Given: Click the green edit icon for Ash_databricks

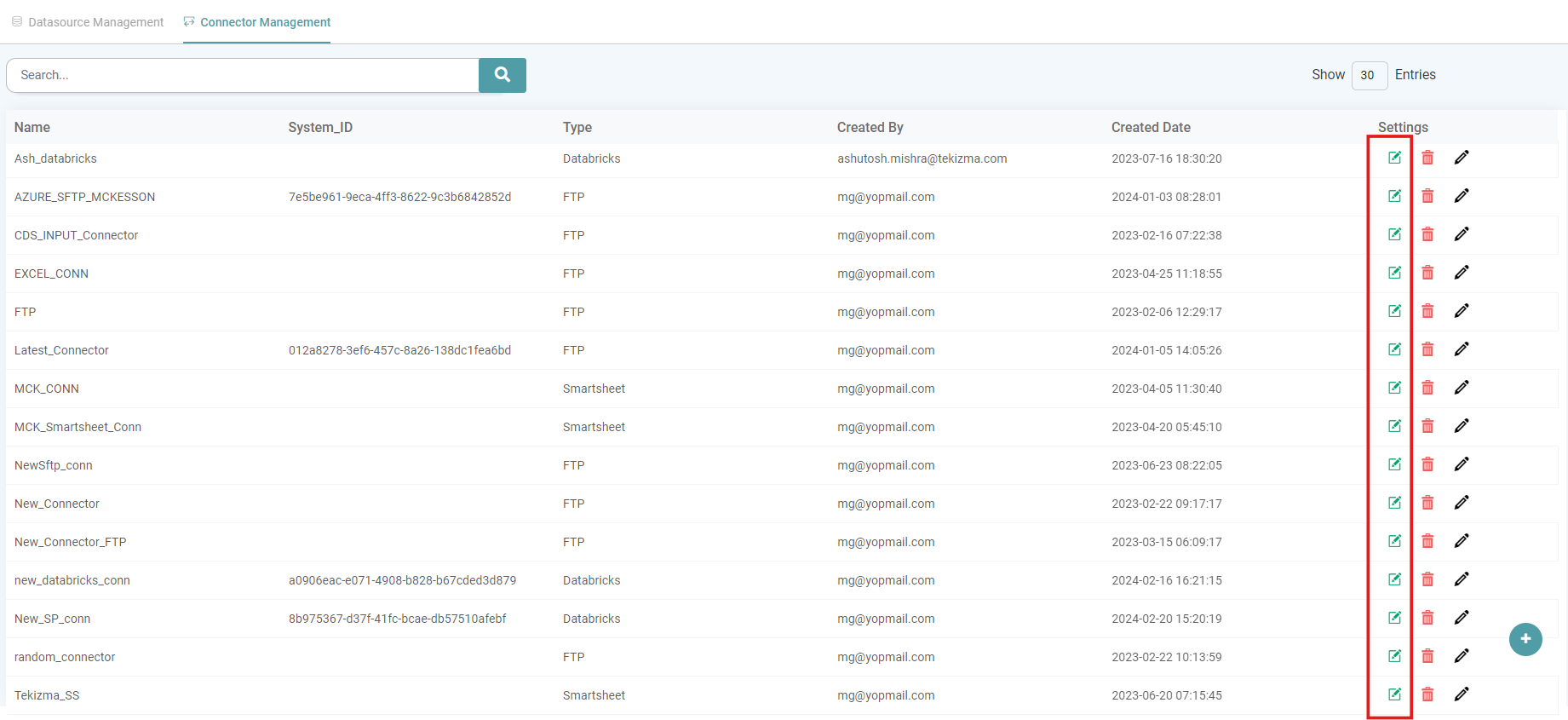Looking at the screenshot, I should point(1394,158).
